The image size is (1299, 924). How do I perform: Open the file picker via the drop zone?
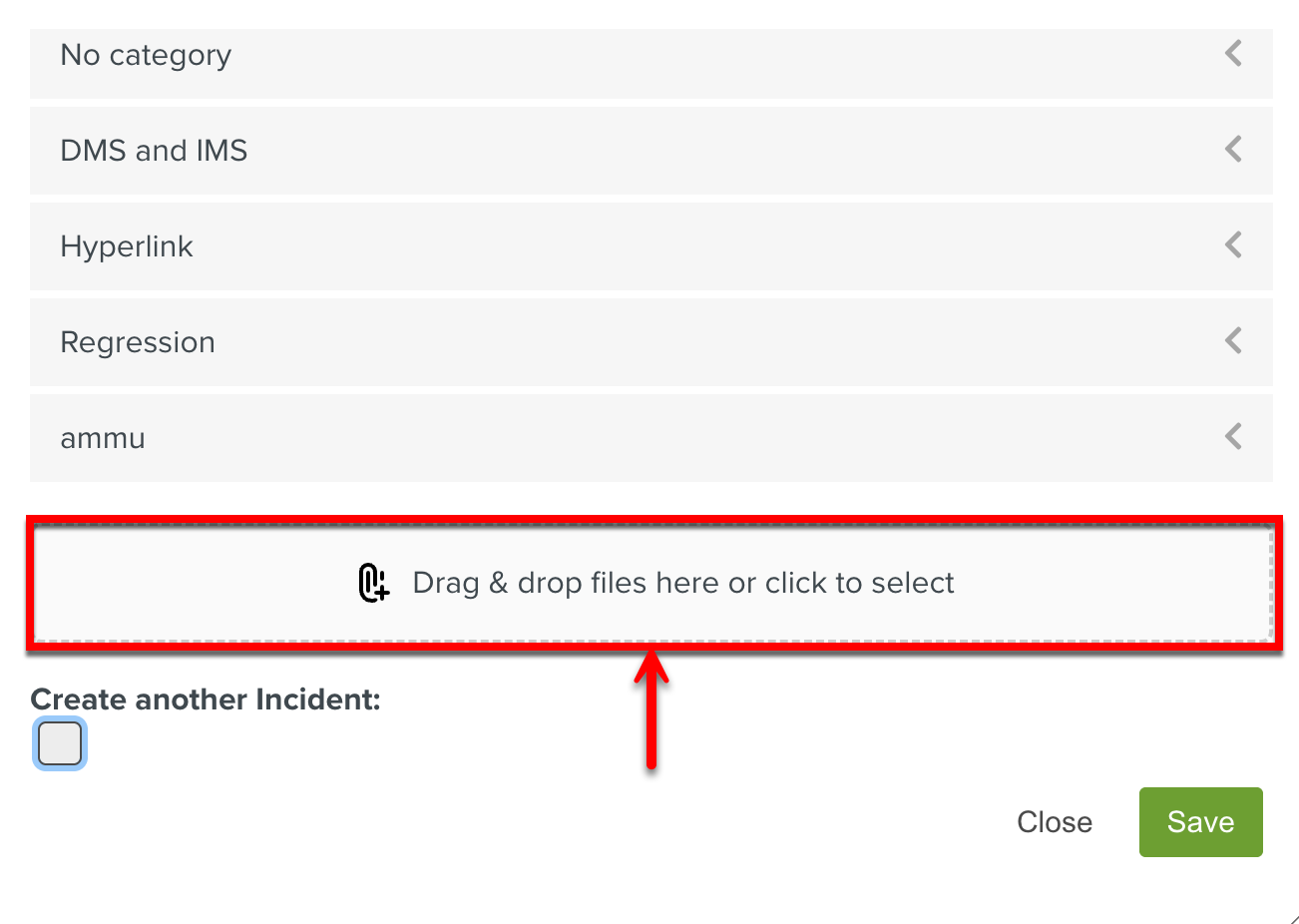[x=652, y=583]
